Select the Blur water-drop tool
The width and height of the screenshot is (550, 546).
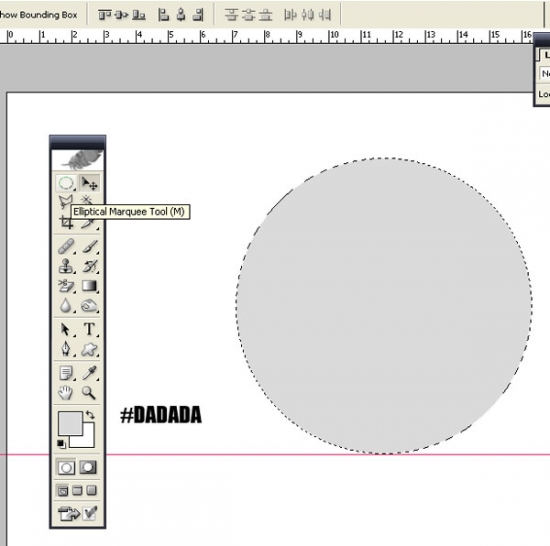tap(66, 305)
